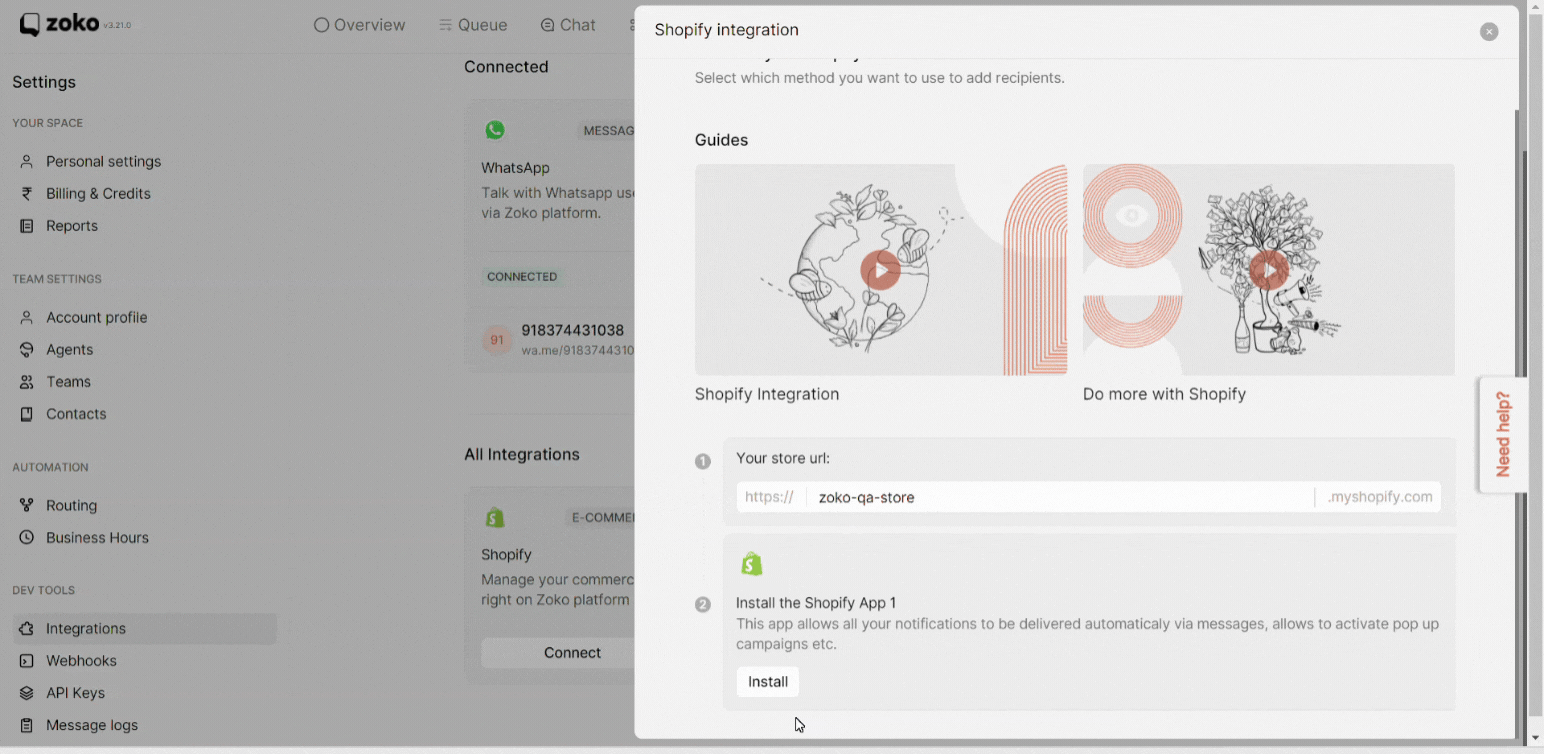The image size is (1544, 754).
Task: Click the Teams people icon
Action: (27, 381)
